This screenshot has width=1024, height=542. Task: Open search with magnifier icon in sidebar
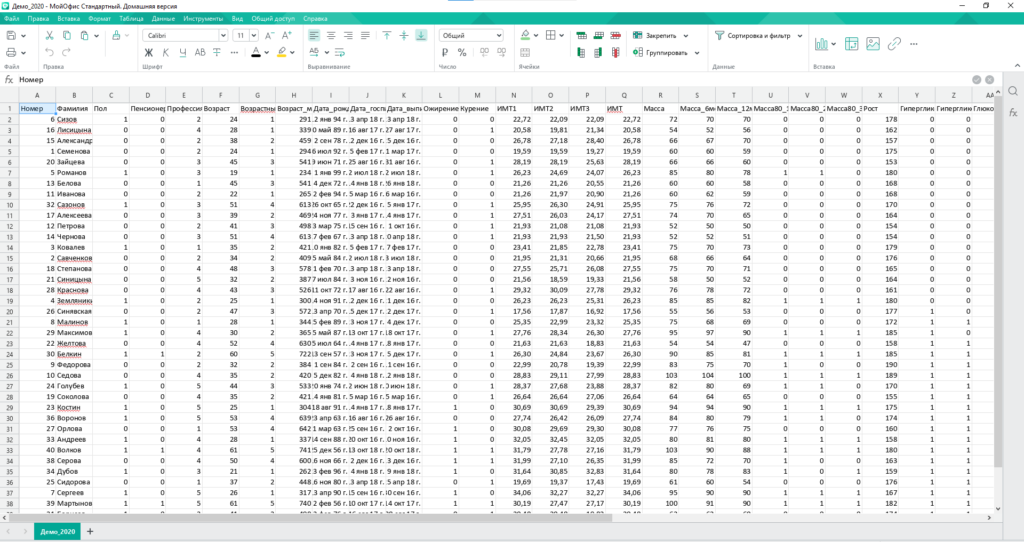(1012, 91)
